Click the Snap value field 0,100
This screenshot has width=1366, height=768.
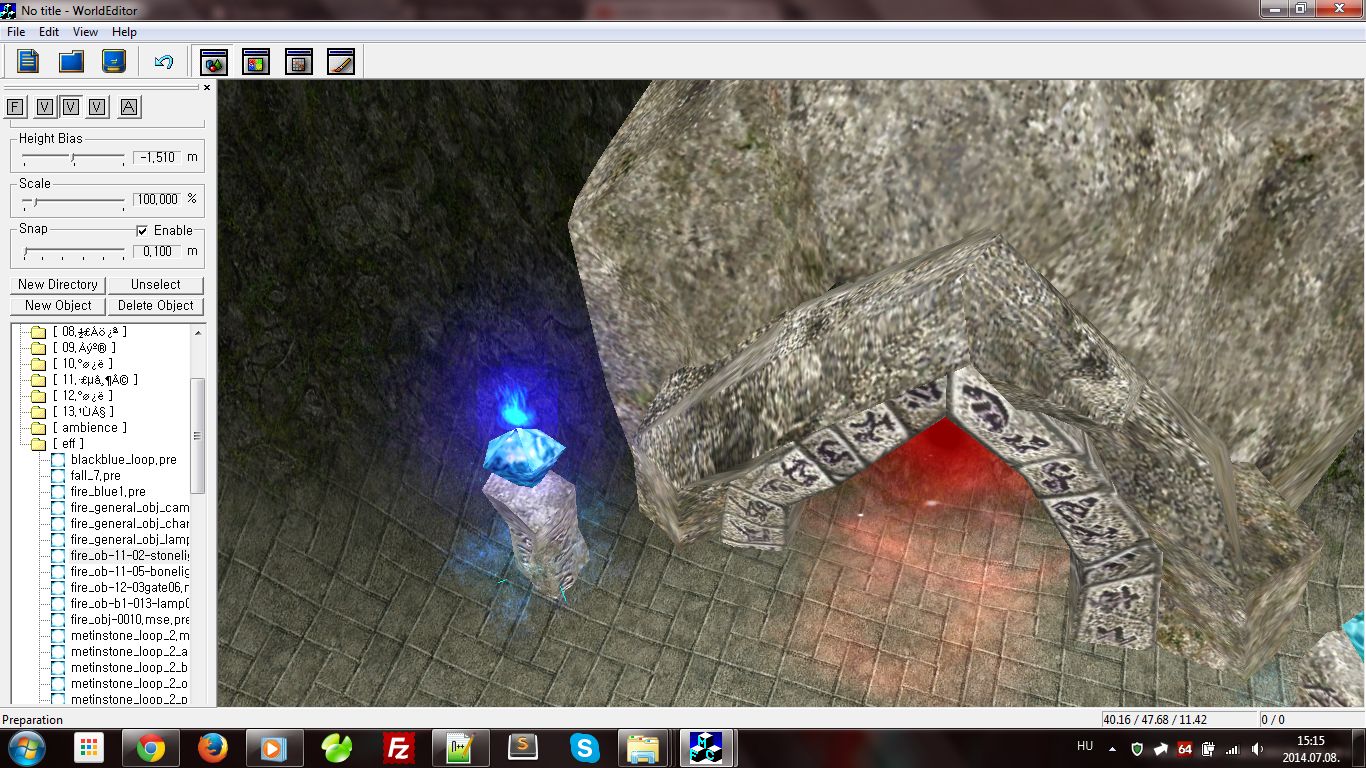click(157, 251)
